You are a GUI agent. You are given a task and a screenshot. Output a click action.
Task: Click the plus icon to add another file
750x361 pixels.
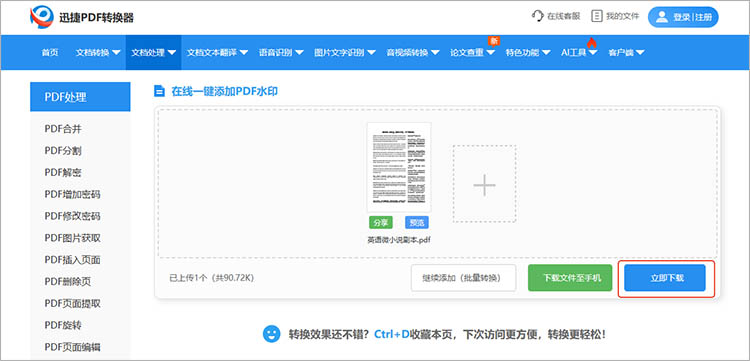(485, 185)
